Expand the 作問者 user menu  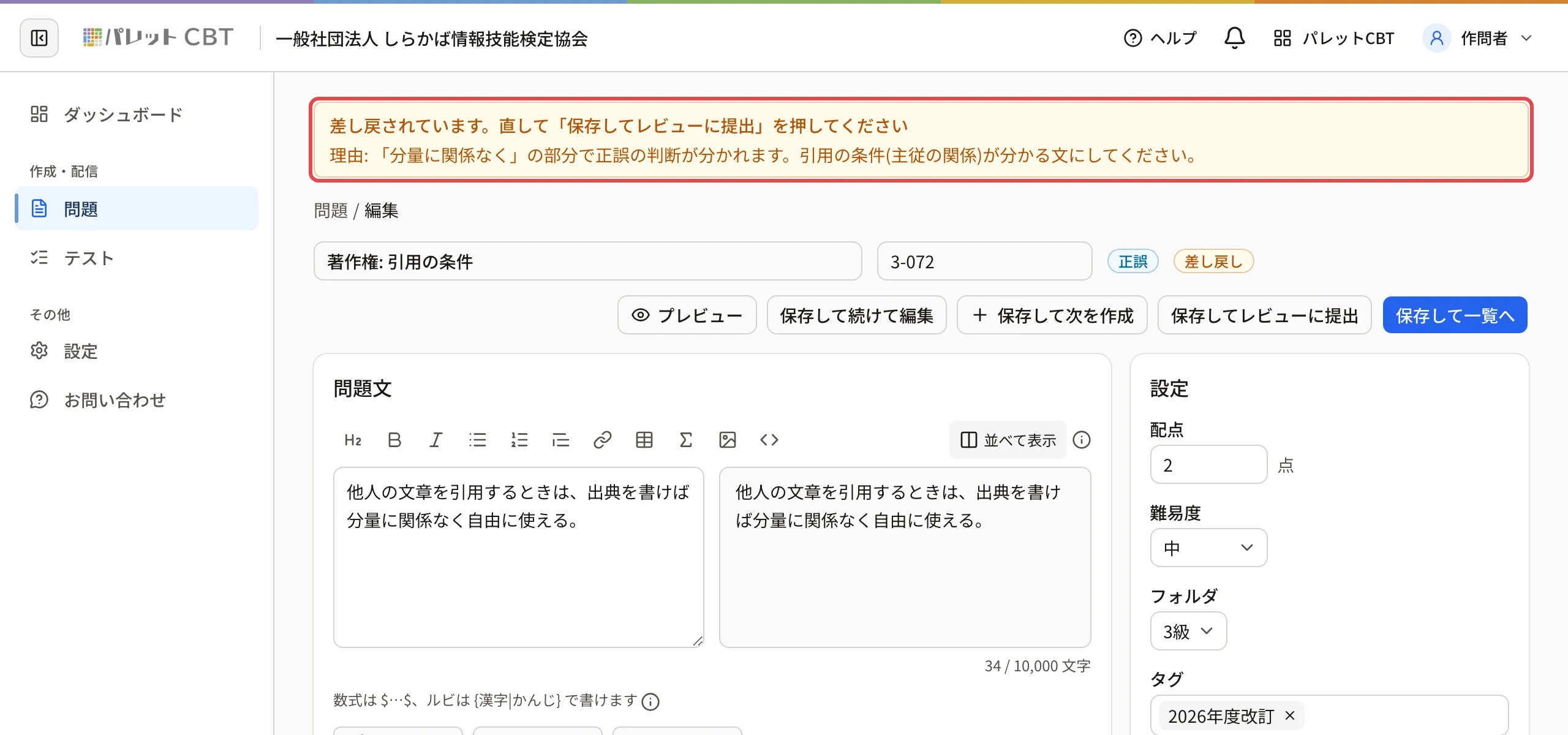pyautogui.click(x=1477, y=38)
